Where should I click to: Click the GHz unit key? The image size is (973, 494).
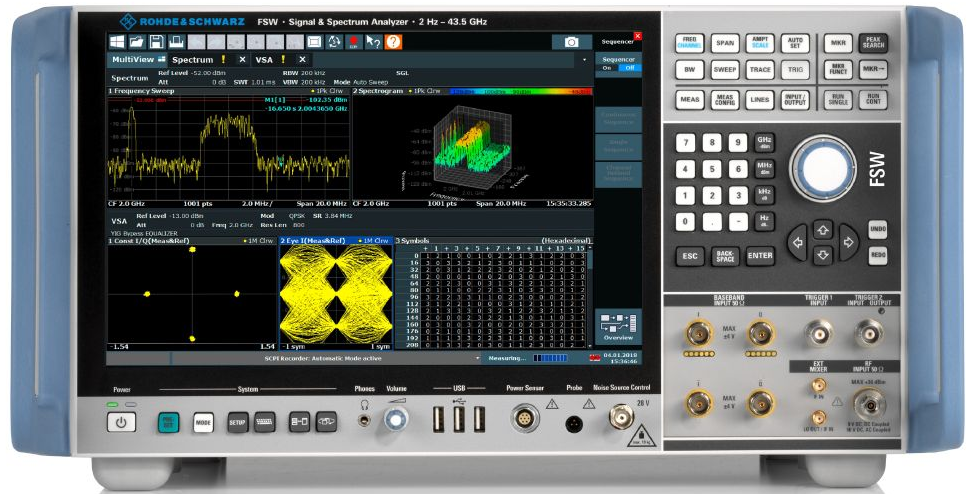[764, 142]
